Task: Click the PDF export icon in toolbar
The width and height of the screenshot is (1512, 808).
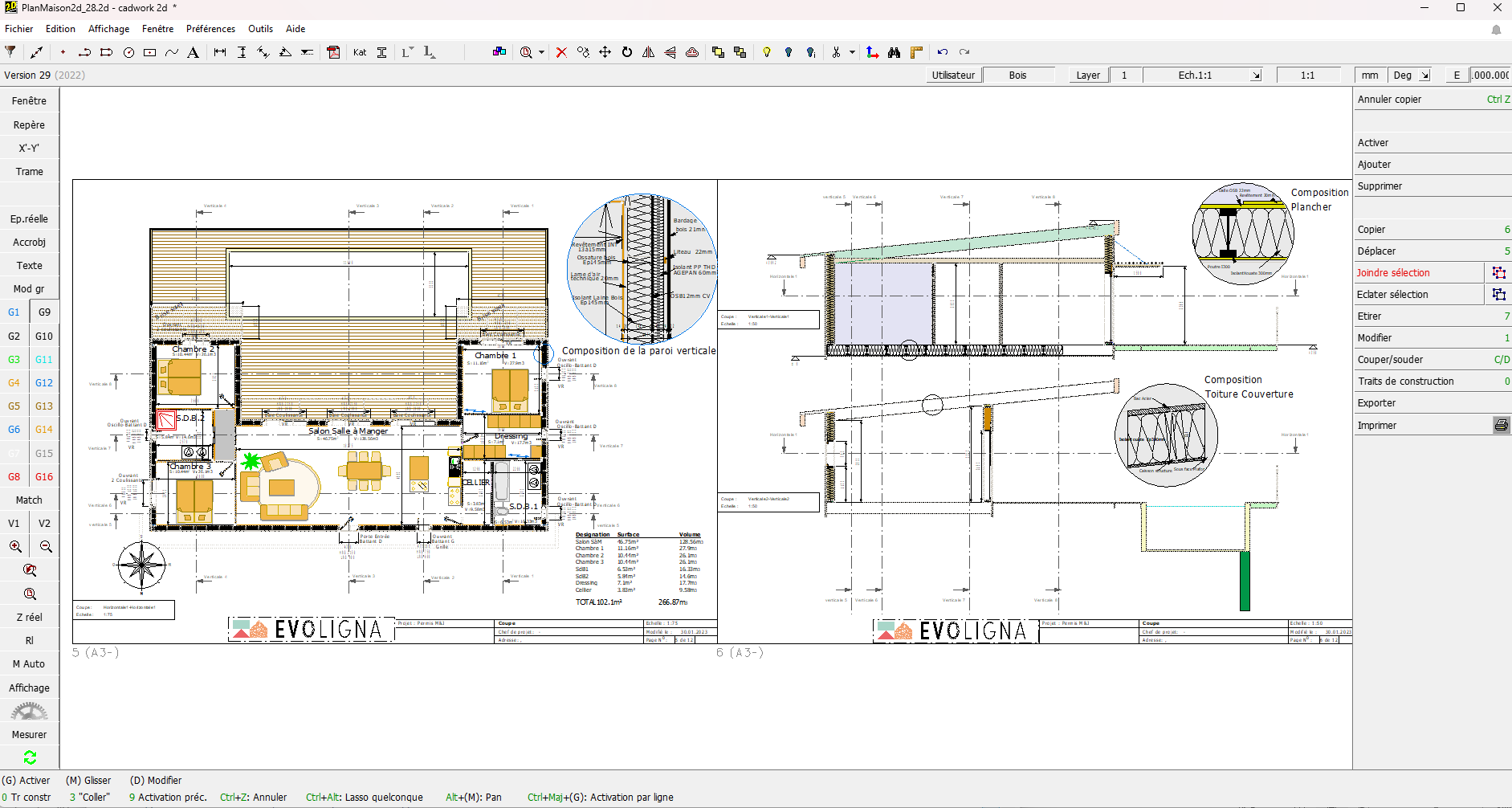Action: (333, 52)
